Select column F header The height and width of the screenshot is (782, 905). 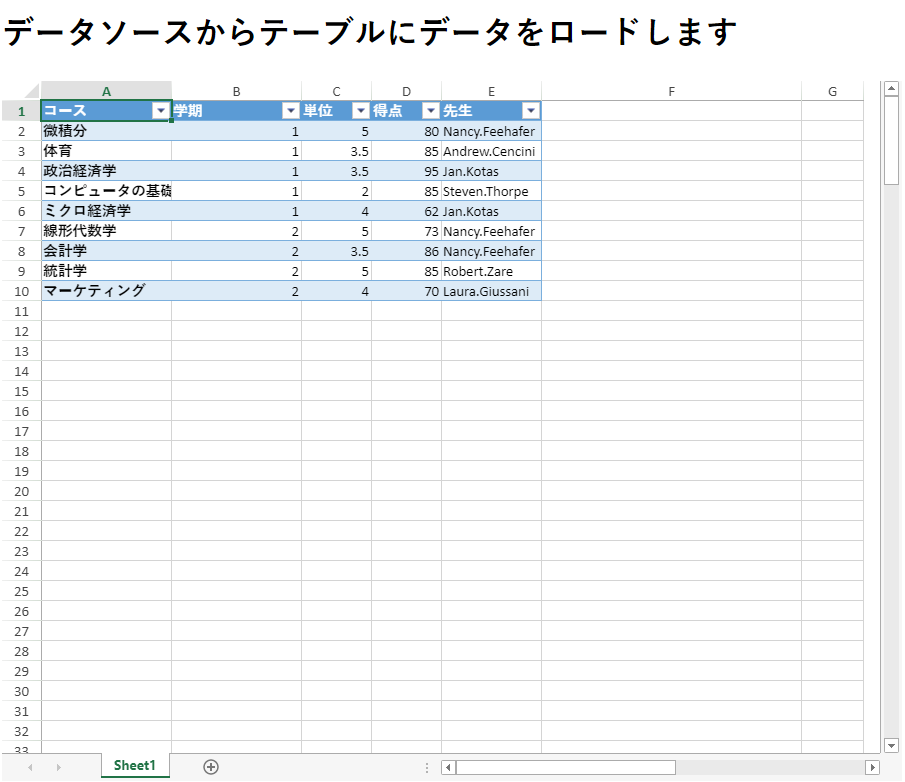click(671, 91)
